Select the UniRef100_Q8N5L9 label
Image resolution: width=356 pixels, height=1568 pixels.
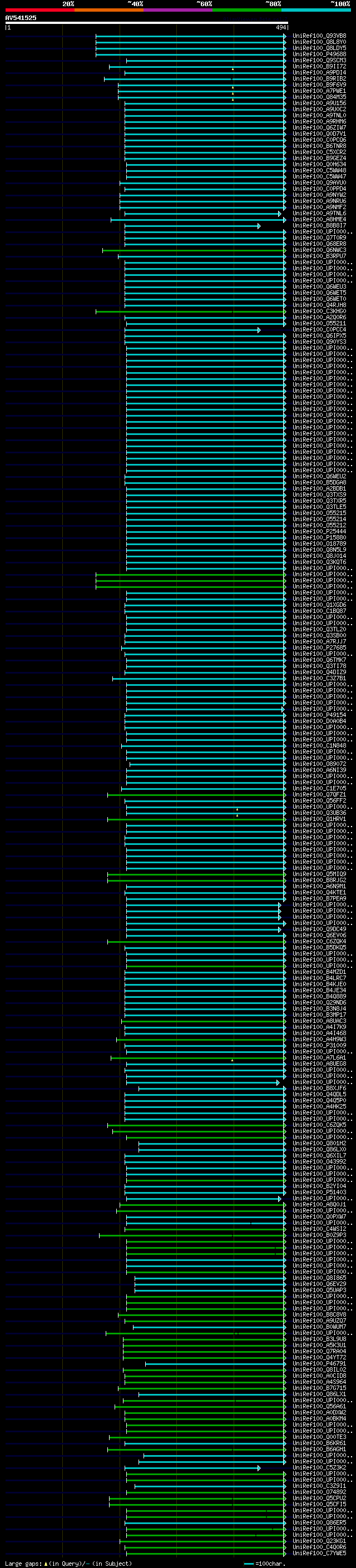tap(319, 550)
